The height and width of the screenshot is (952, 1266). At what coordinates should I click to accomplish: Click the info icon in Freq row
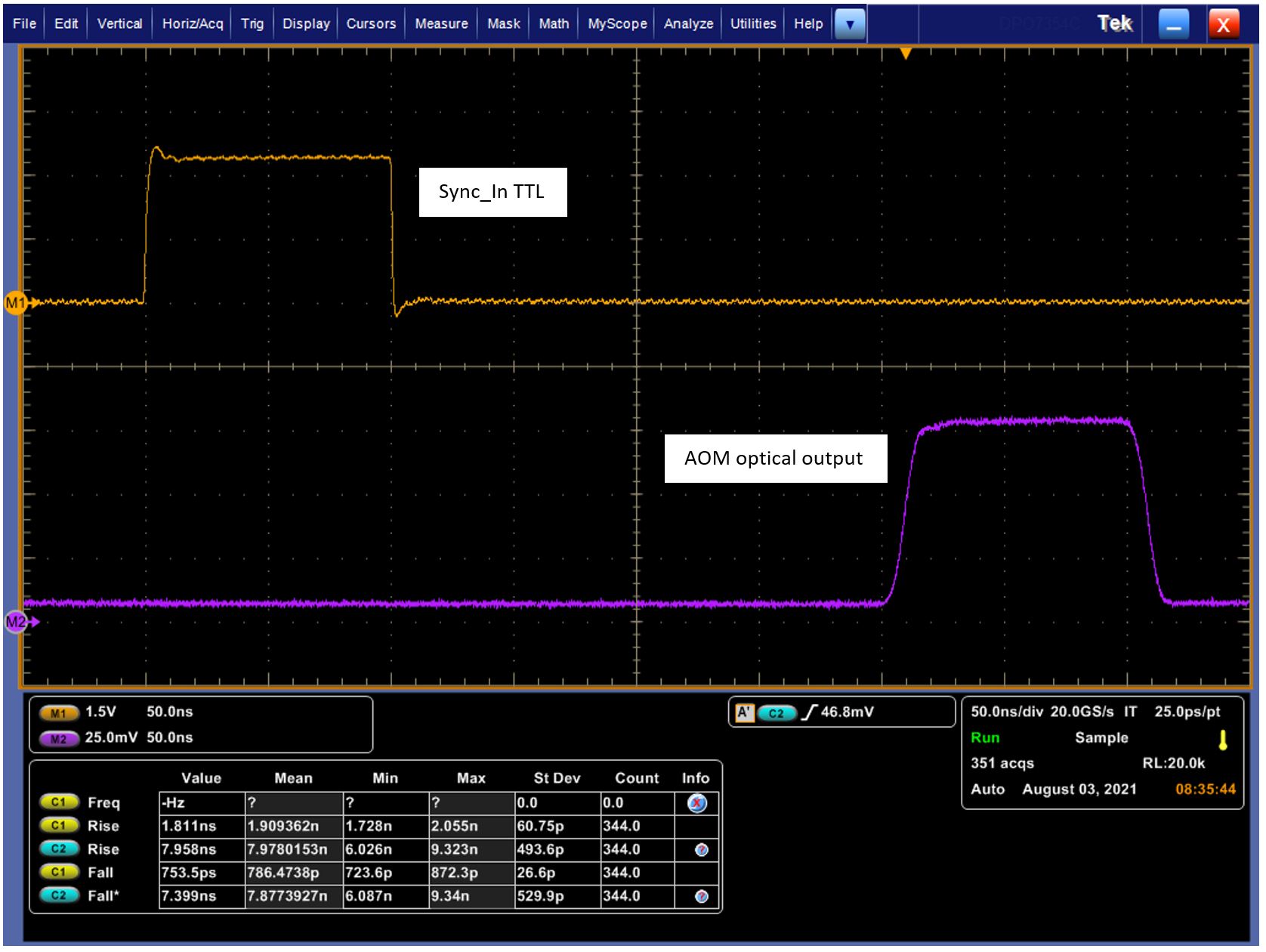click(697, 803)
